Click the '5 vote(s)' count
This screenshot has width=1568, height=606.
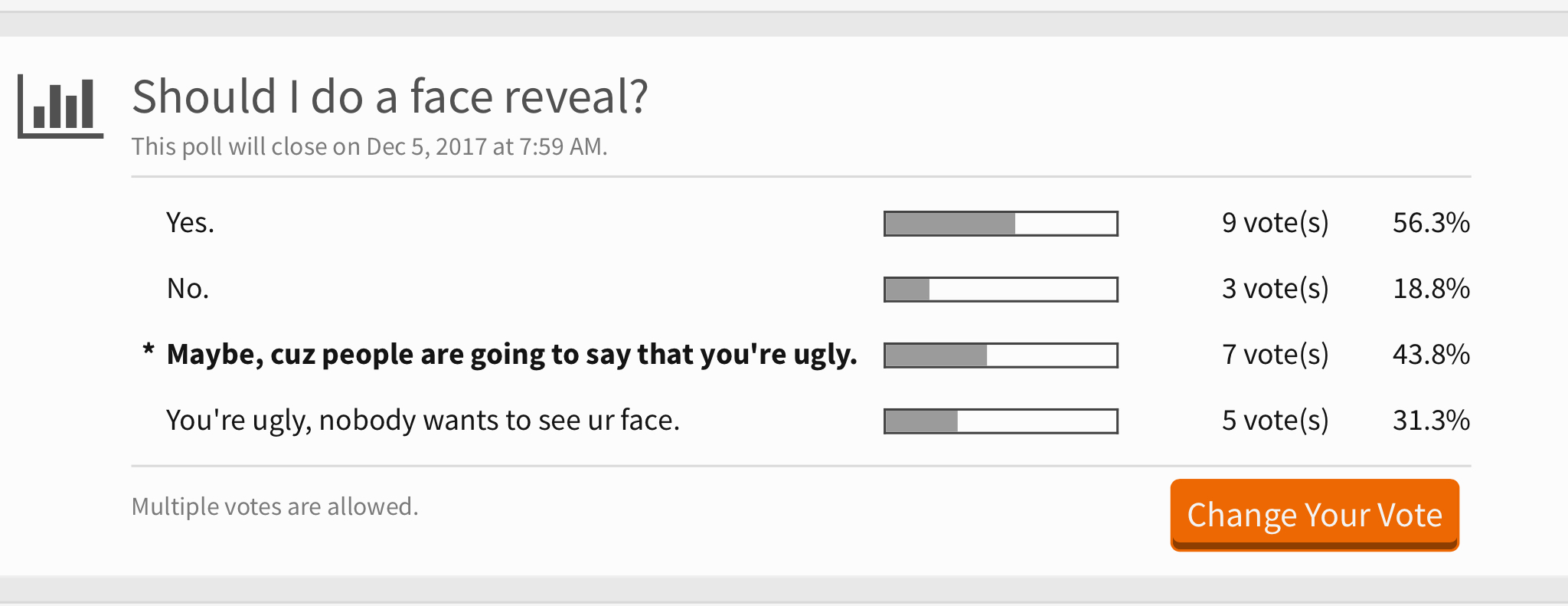(1276, 421)
